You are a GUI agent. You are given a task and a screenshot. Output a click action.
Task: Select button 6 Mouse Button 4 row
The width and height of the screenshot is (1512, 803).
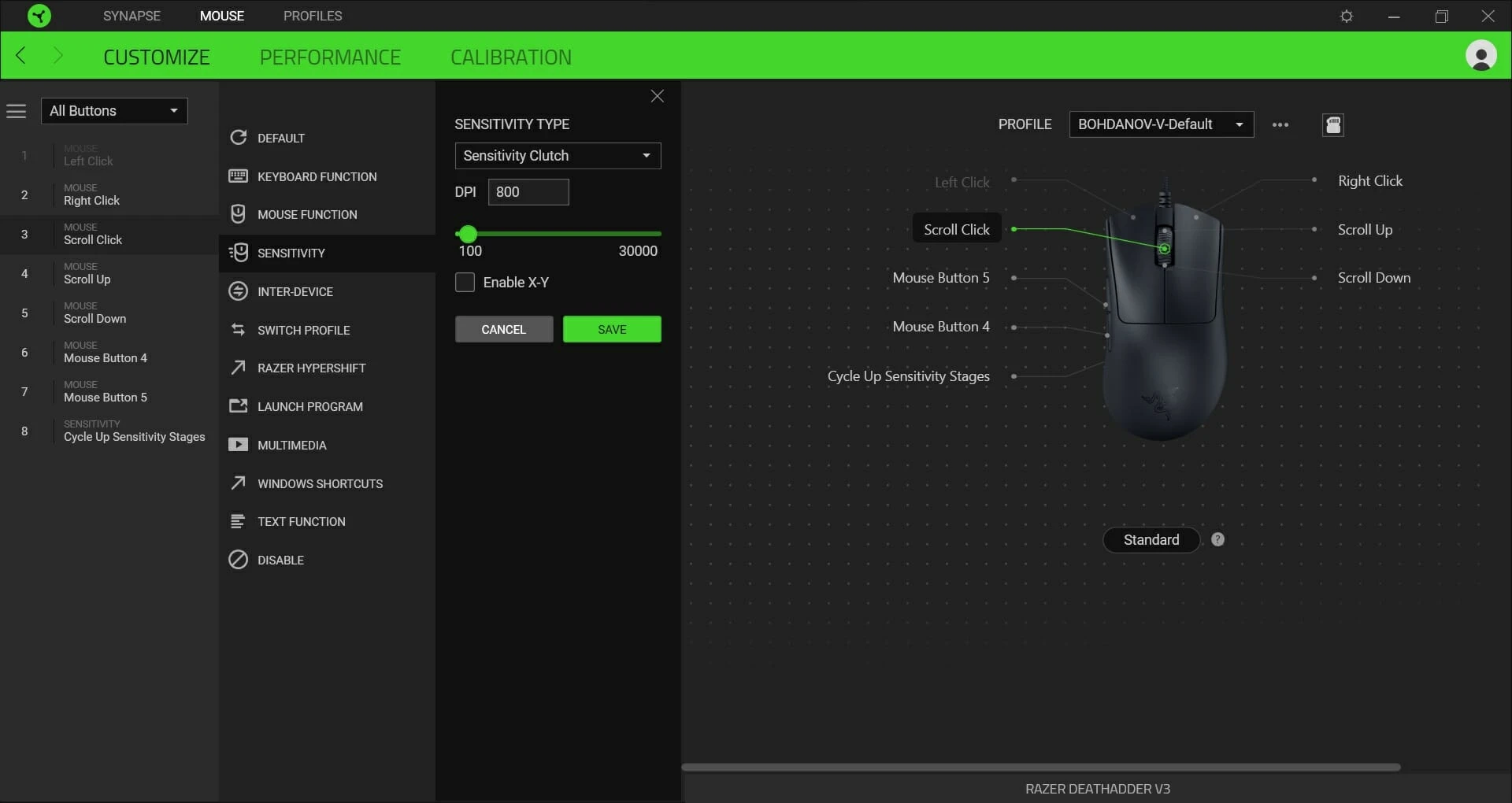pos(109,352)
